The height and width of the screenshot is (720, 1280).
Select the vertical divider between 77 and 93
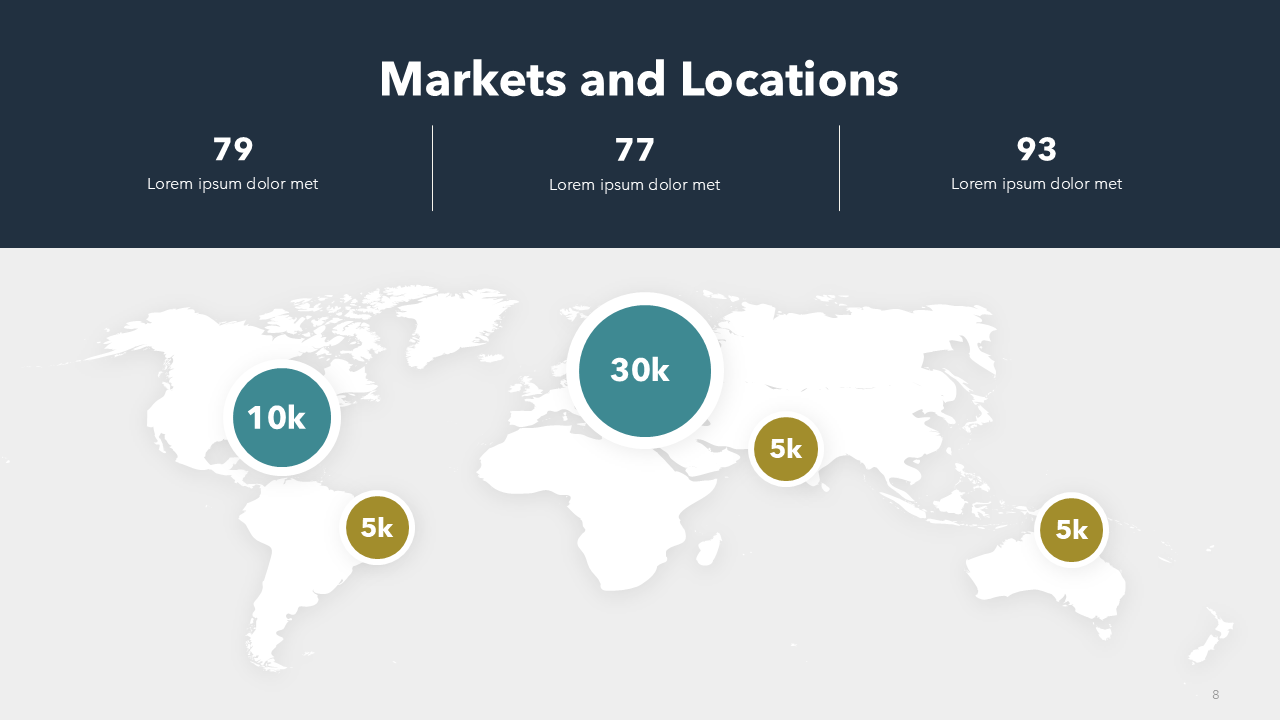click(839, 168)
